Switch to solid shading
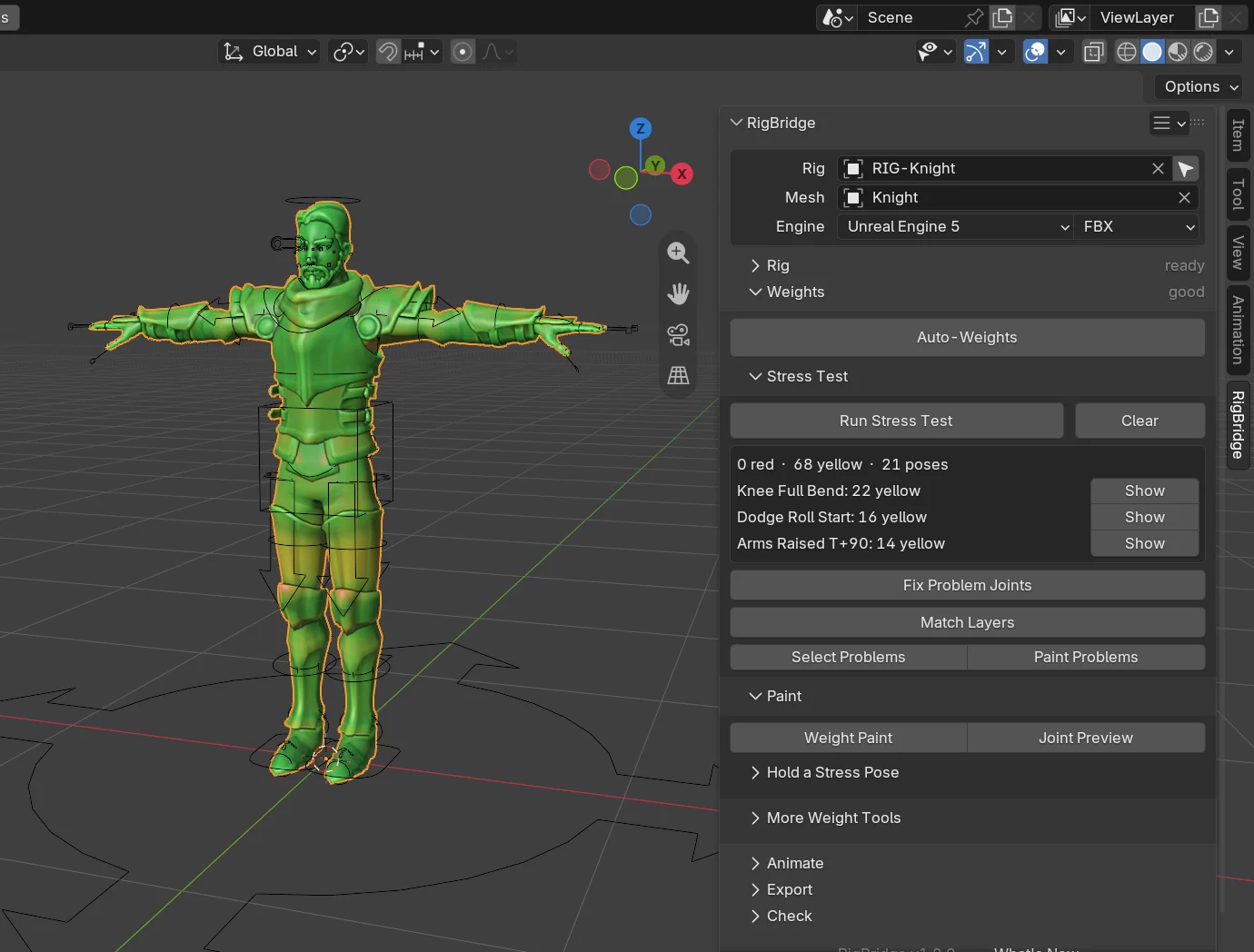This screenshot has height=952, width=1254. pos(1152,52)
